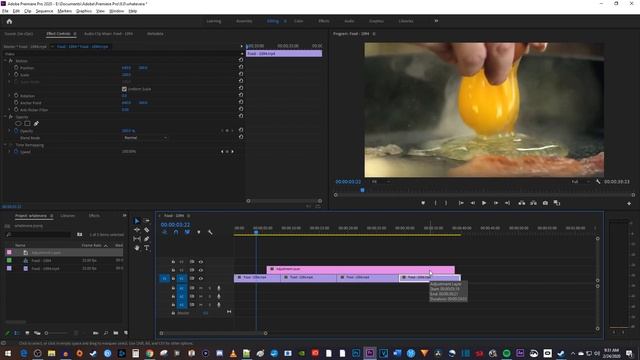Toggle V3 track output eye
This screenshot has width=640, height=360.
tap(201, 262)
